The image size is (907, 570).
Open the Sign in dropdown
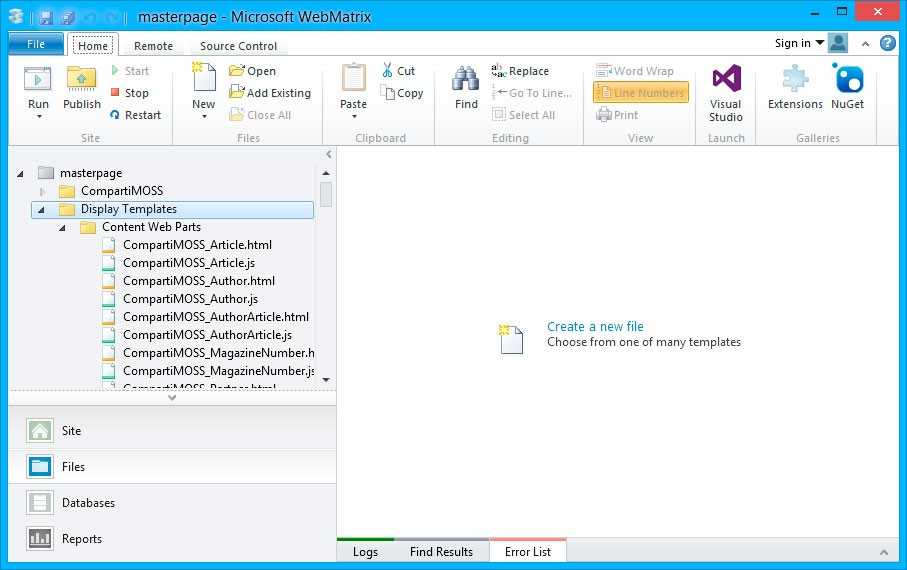(x=799, y=43)
